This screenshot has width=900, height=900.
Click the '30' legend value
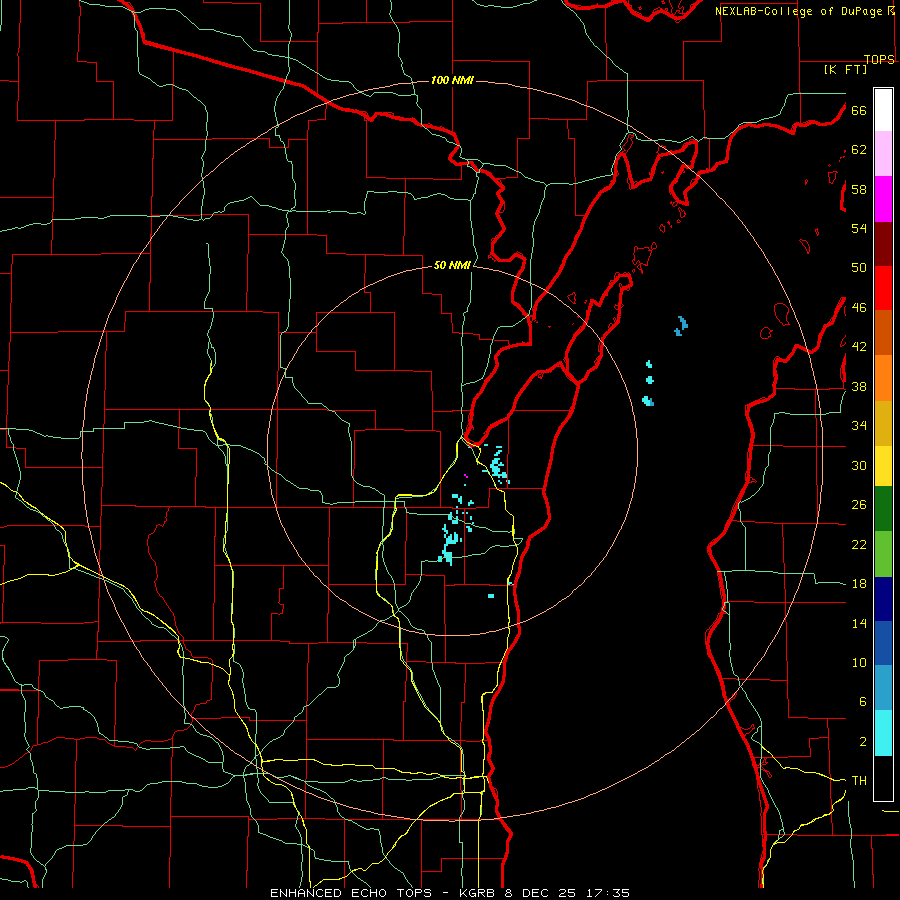[859, 465]
